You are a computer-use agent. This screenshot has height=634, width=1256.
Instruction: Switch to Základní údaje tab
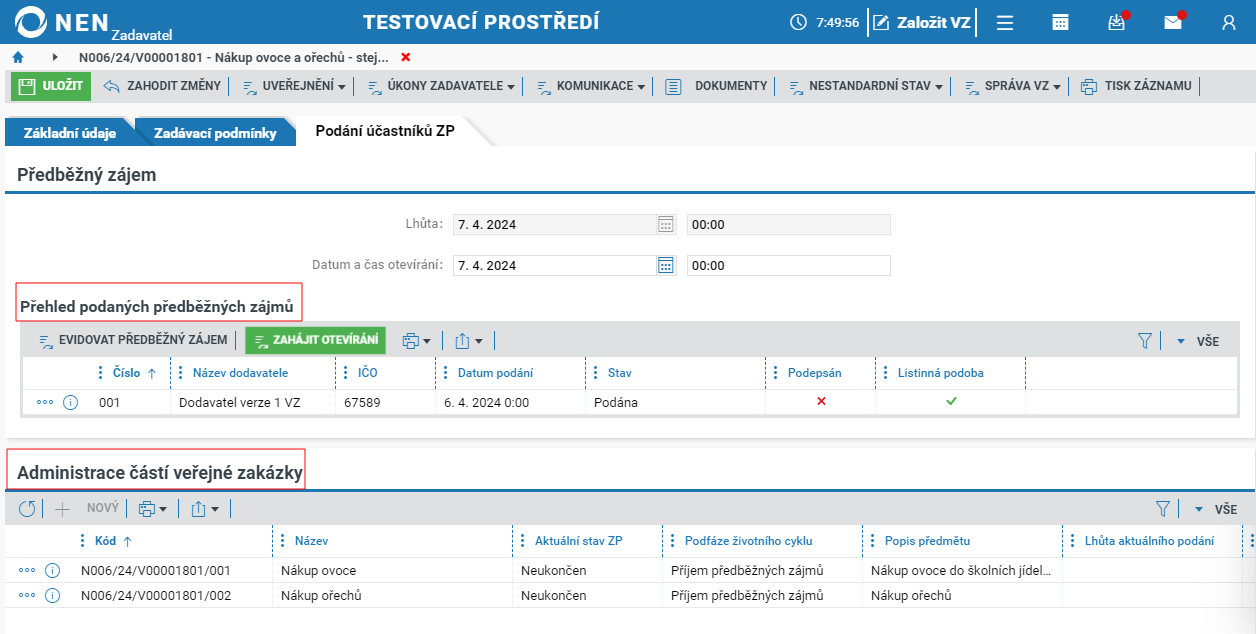70,133
